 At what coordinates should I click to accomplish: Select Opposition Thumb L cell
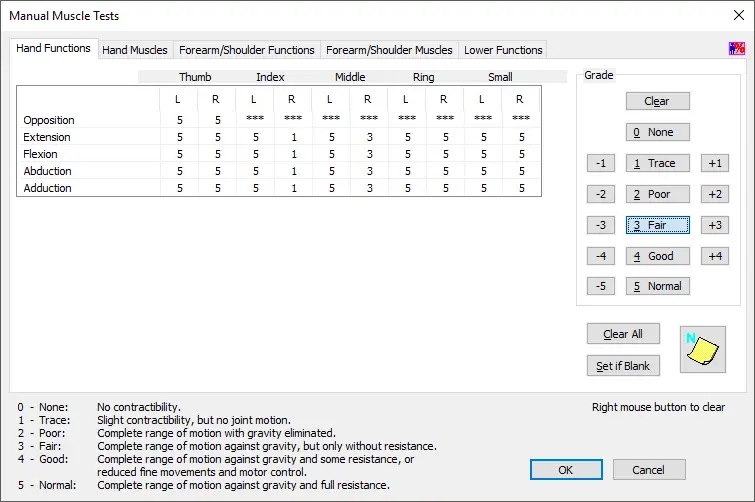[180, 120]
